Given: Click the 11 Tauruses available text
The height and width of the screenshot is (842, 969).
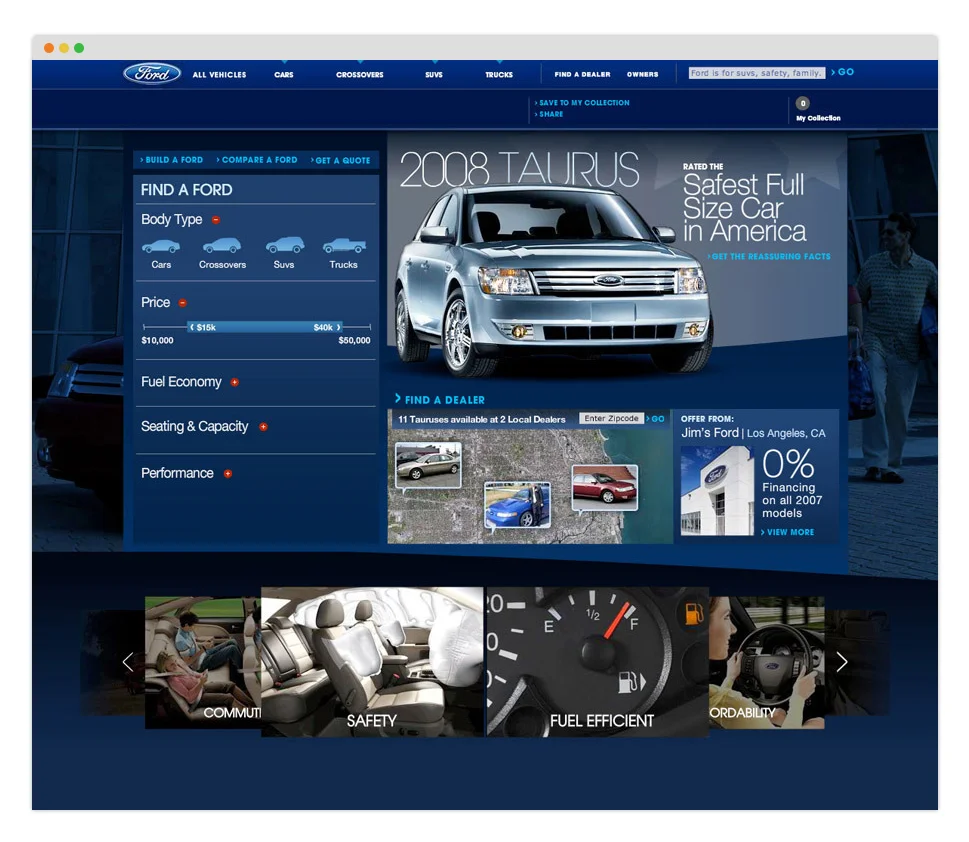Looking at the screenshot, I should (481, 419).
